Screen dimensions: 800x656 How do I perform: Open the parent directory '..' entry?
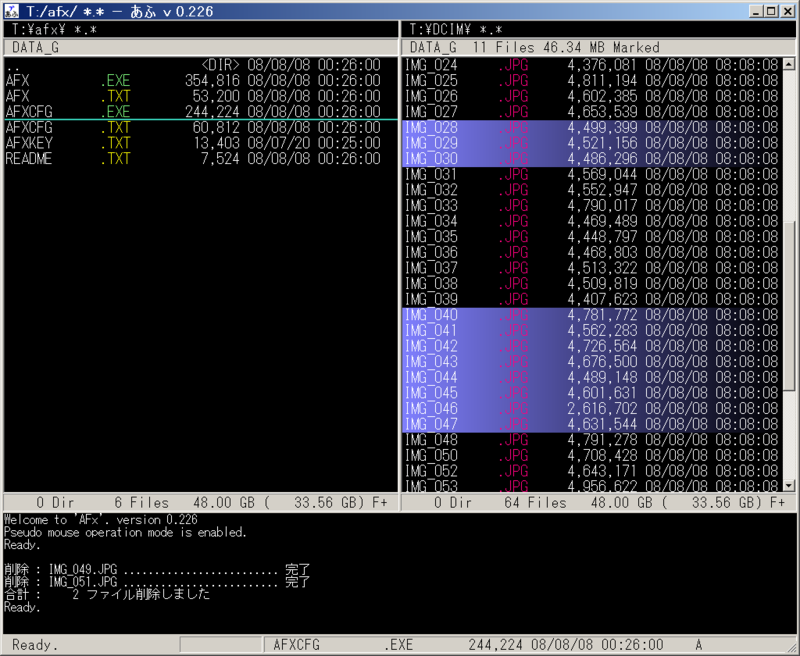[201, 65]
